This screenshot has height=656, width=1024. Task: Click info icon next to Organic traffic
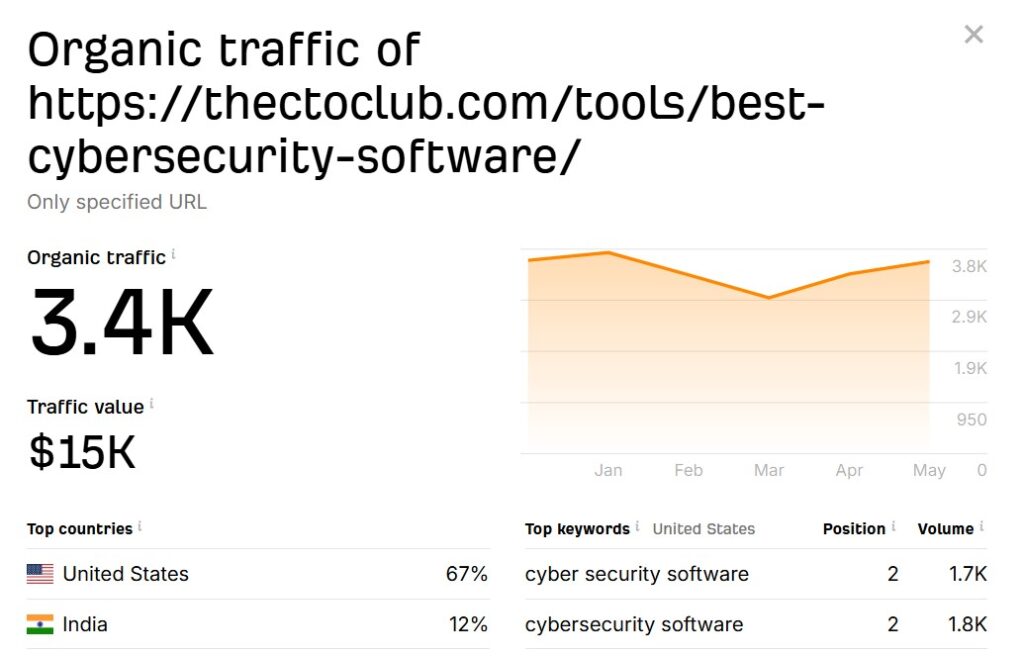(x=173, y=255)
